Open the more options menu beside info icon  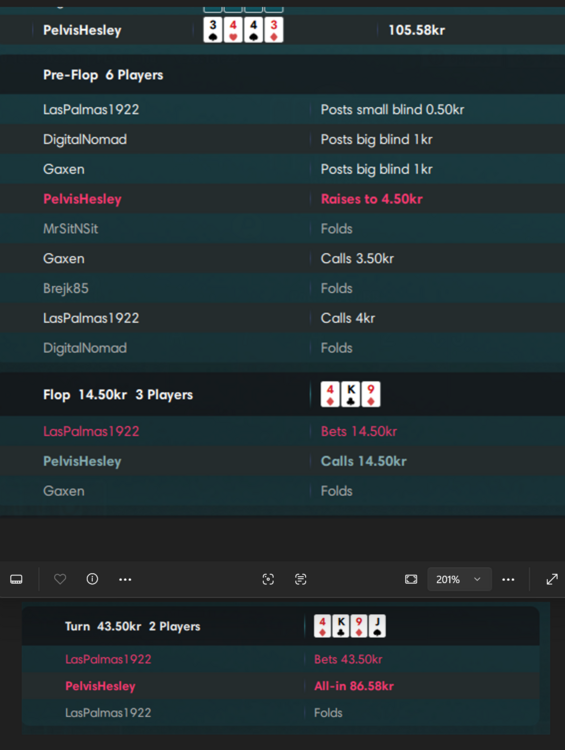(125, 579)
